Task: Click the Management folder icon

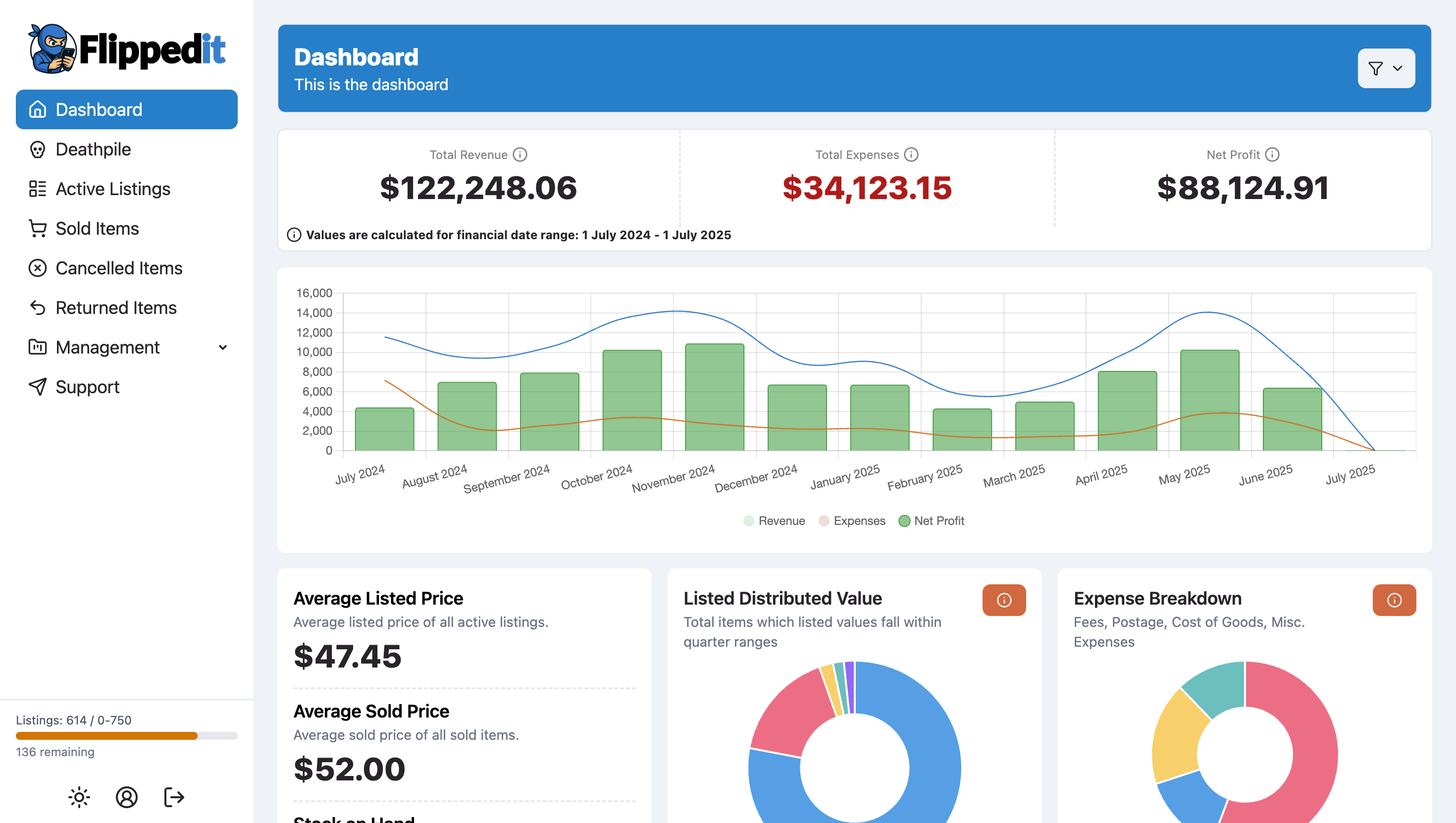Action: tap(37, 347)
